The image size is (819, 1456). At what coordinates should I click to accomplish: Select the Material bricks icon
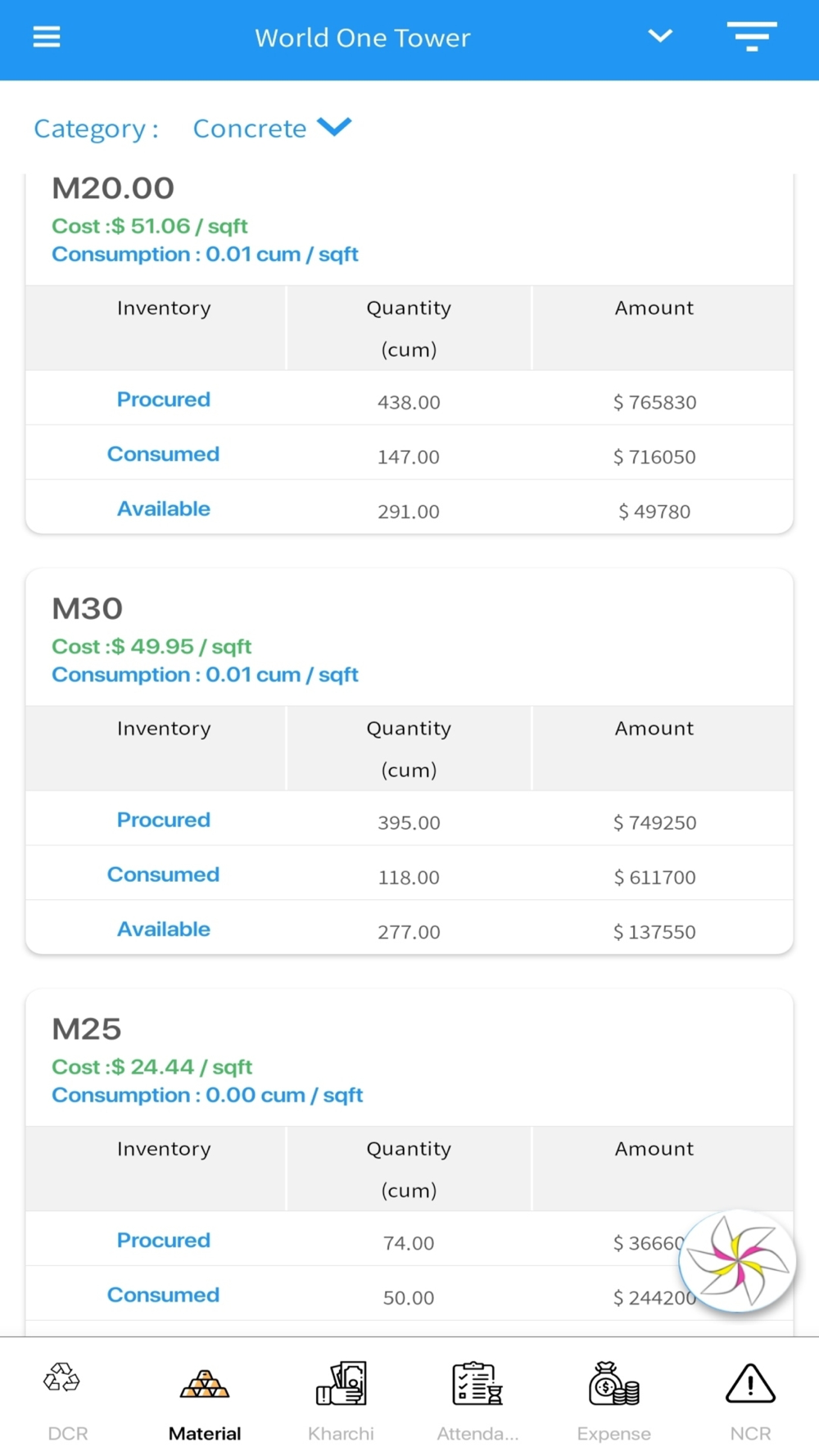click(205, 1383)
